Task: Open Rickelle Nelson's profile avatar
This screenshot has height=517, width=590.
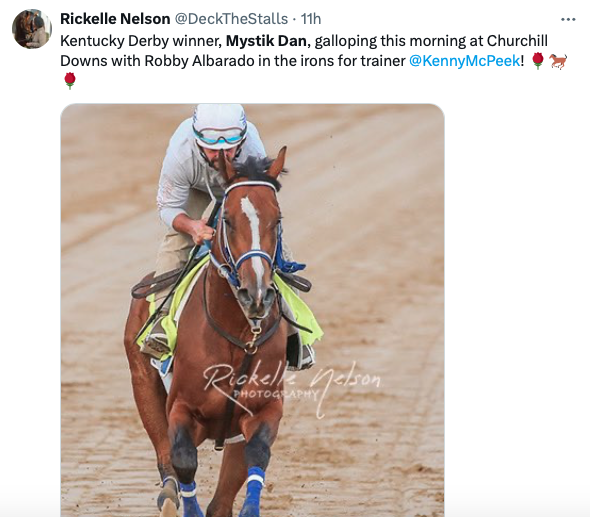Action: point(32,29)
